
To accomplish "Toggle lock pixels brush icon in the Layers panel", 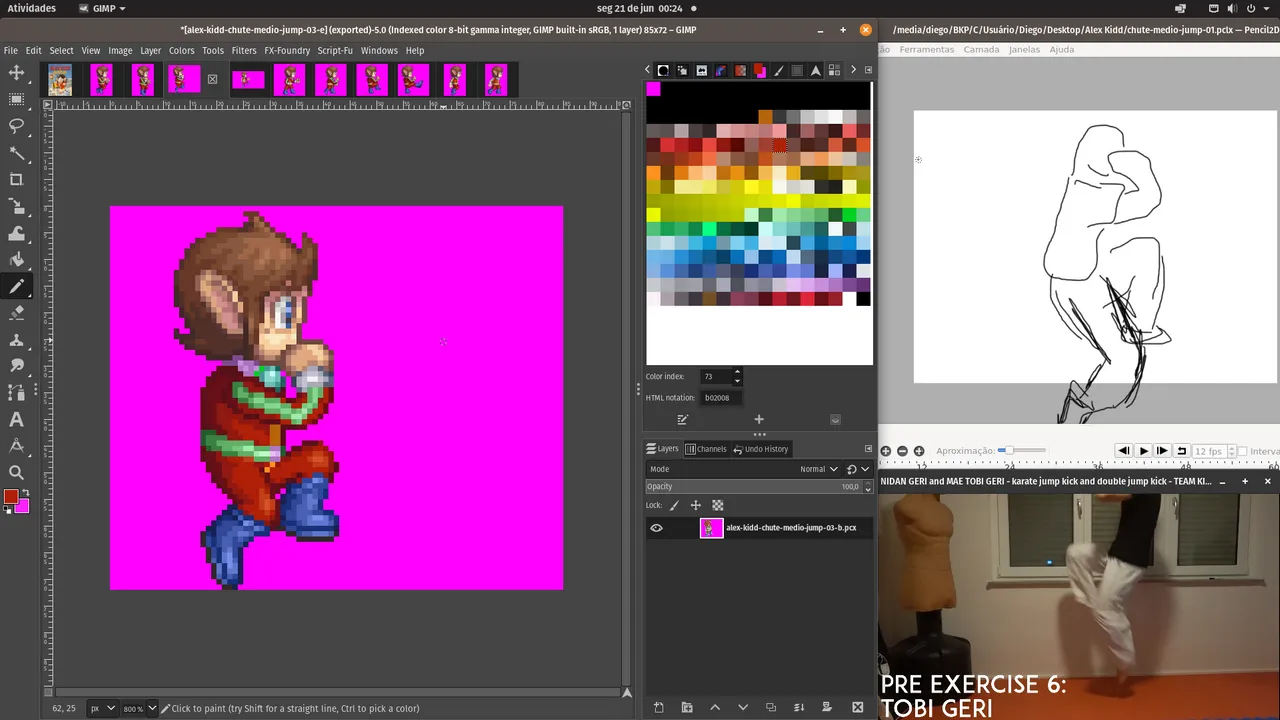I will pyautogui.click(x=674, y=506).
